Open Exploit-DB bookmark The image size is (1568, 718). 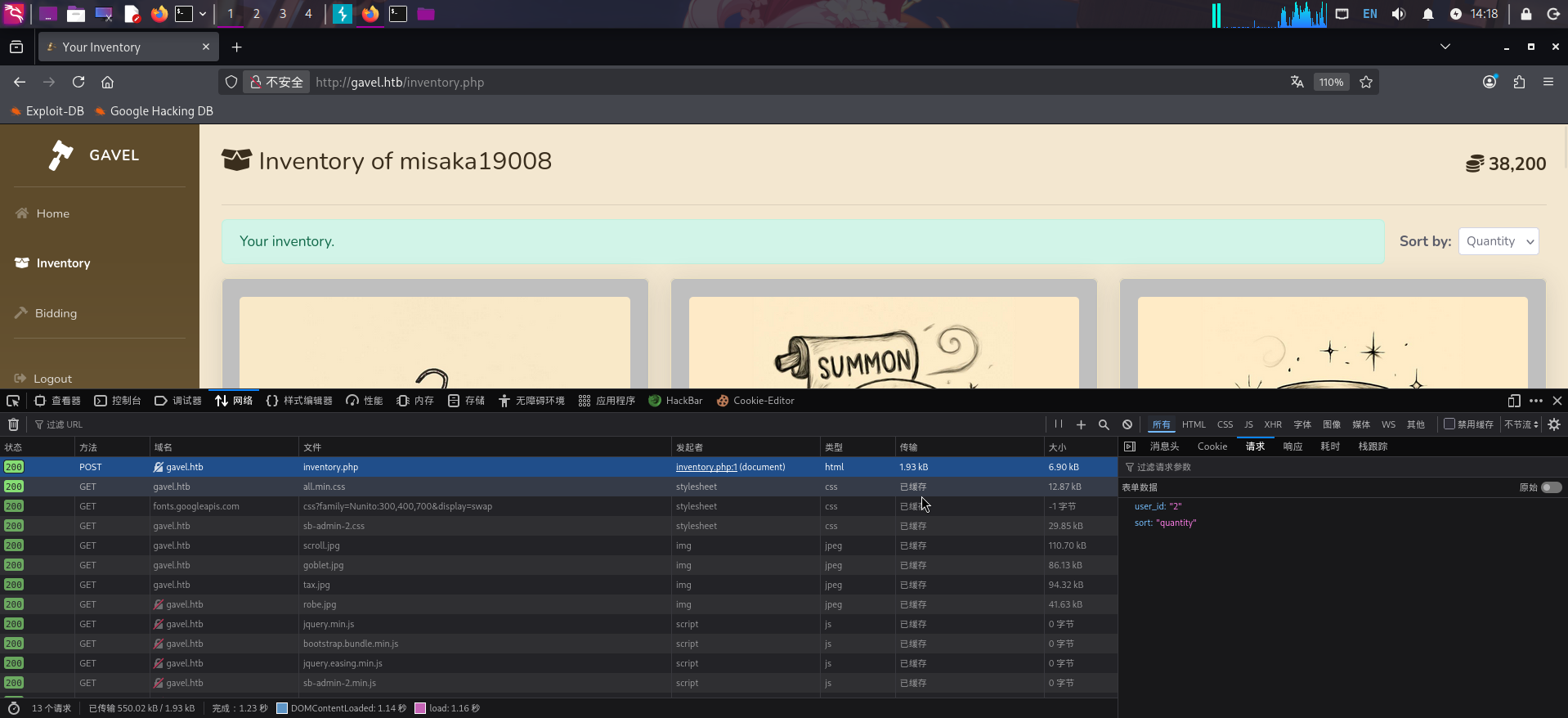click(x=47, y=111)
